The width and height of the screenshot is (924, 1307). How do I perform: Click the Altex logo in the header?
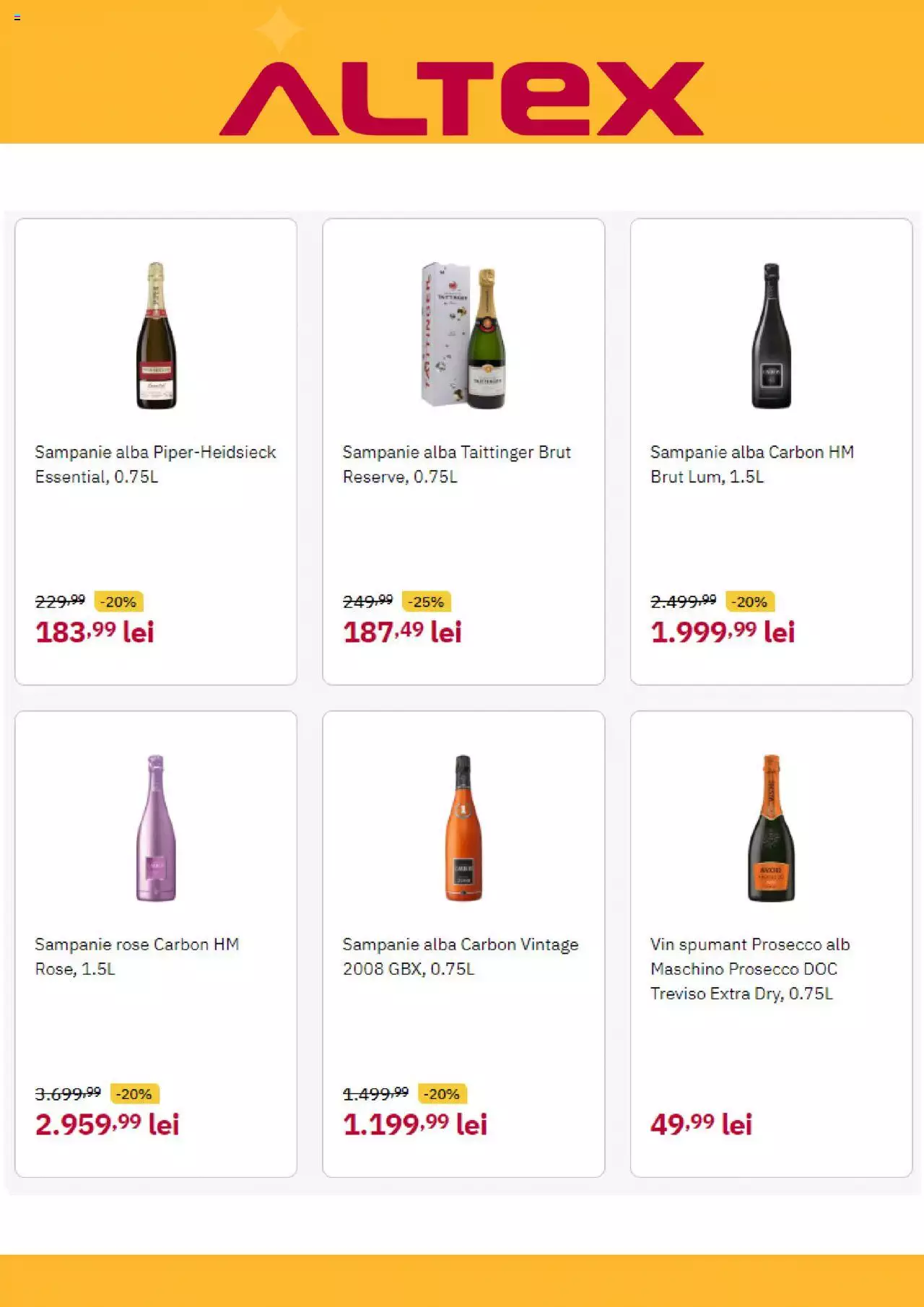click(461, 98)
